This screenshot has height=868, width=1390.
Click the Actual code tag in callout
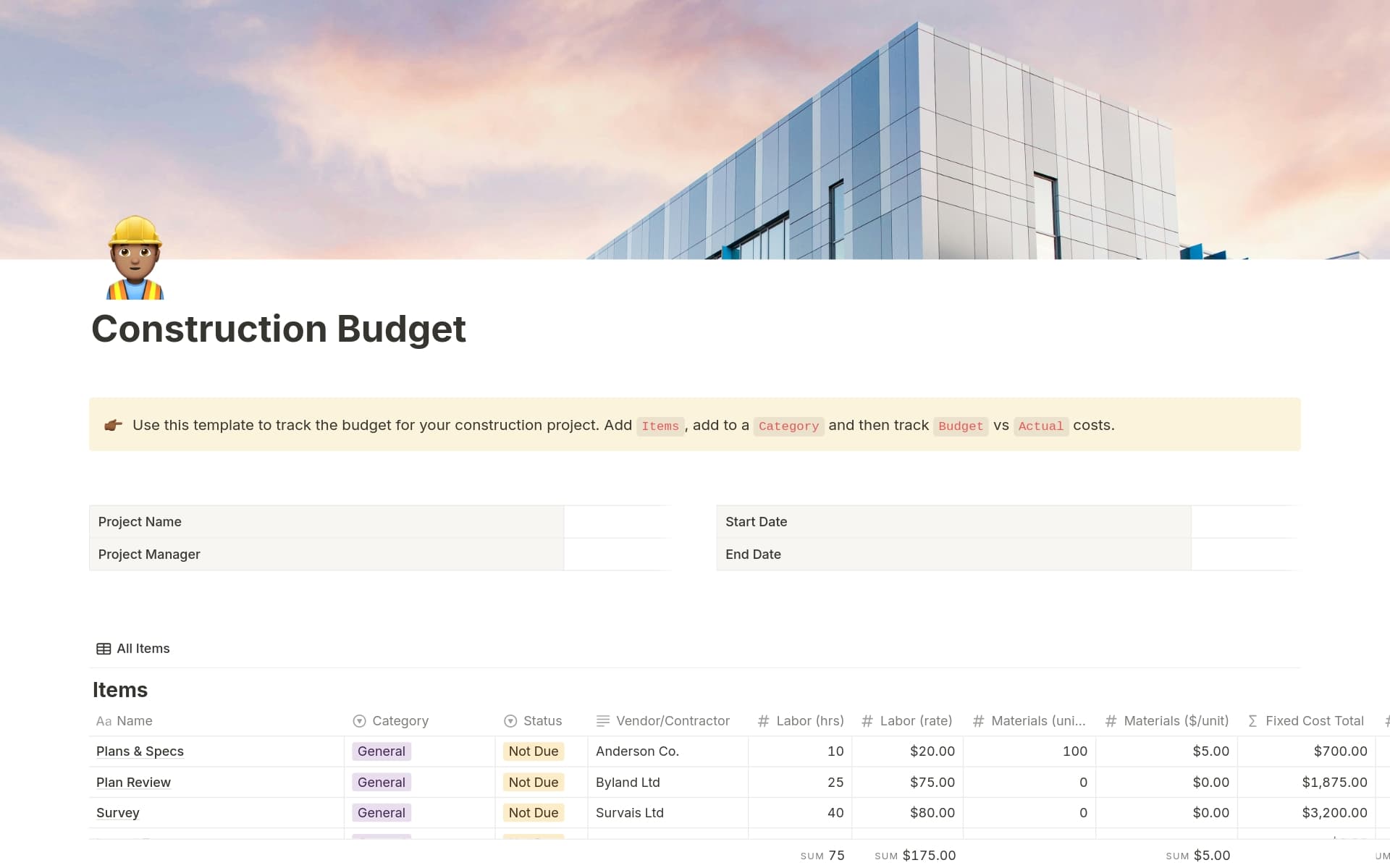coord(1041,426)
